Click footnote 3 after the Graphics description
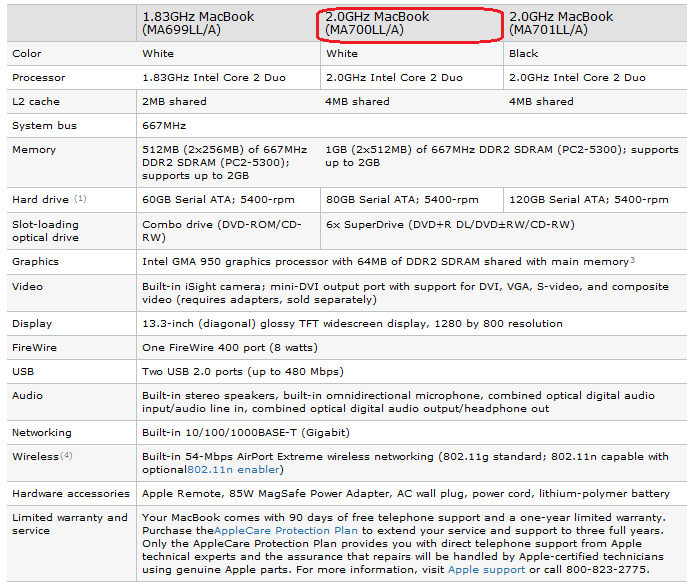Viewport: 687px width, 588px height. (x=632, y=260)
